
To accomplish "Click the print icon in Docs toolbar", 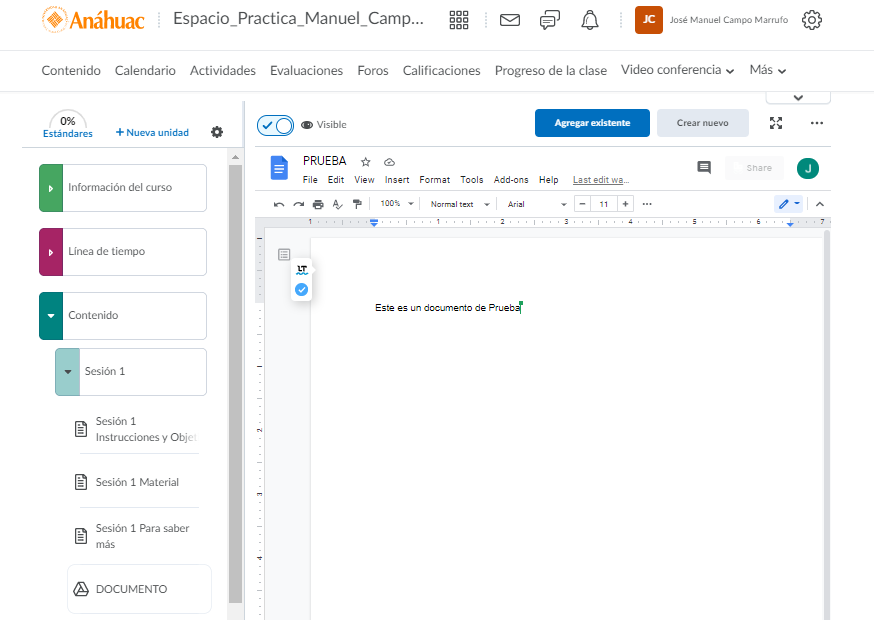I will click(x=318, y=204).
